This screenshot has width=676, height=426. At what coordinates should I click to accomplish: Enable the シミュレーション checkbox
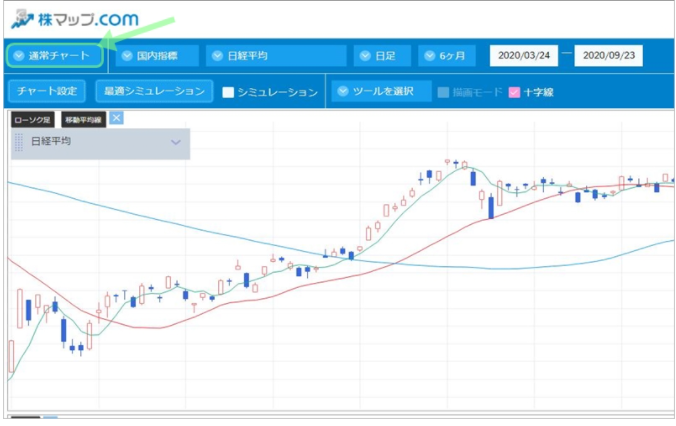coord(228,92)
